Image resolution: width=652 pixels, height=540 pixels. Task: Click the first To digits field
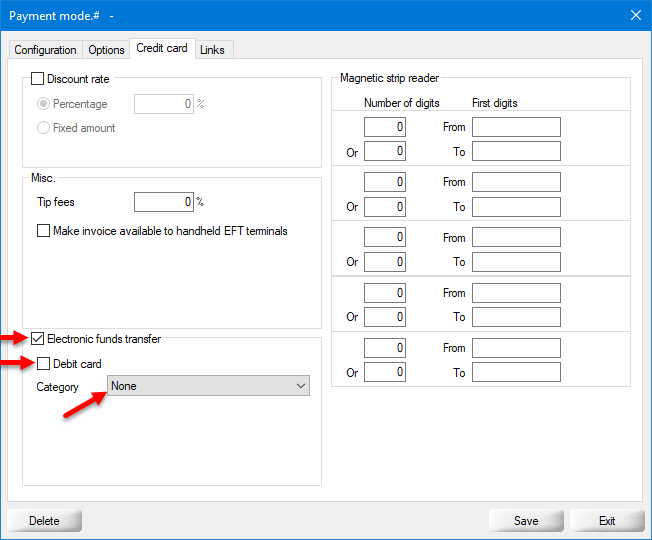[x=516, y=151]
